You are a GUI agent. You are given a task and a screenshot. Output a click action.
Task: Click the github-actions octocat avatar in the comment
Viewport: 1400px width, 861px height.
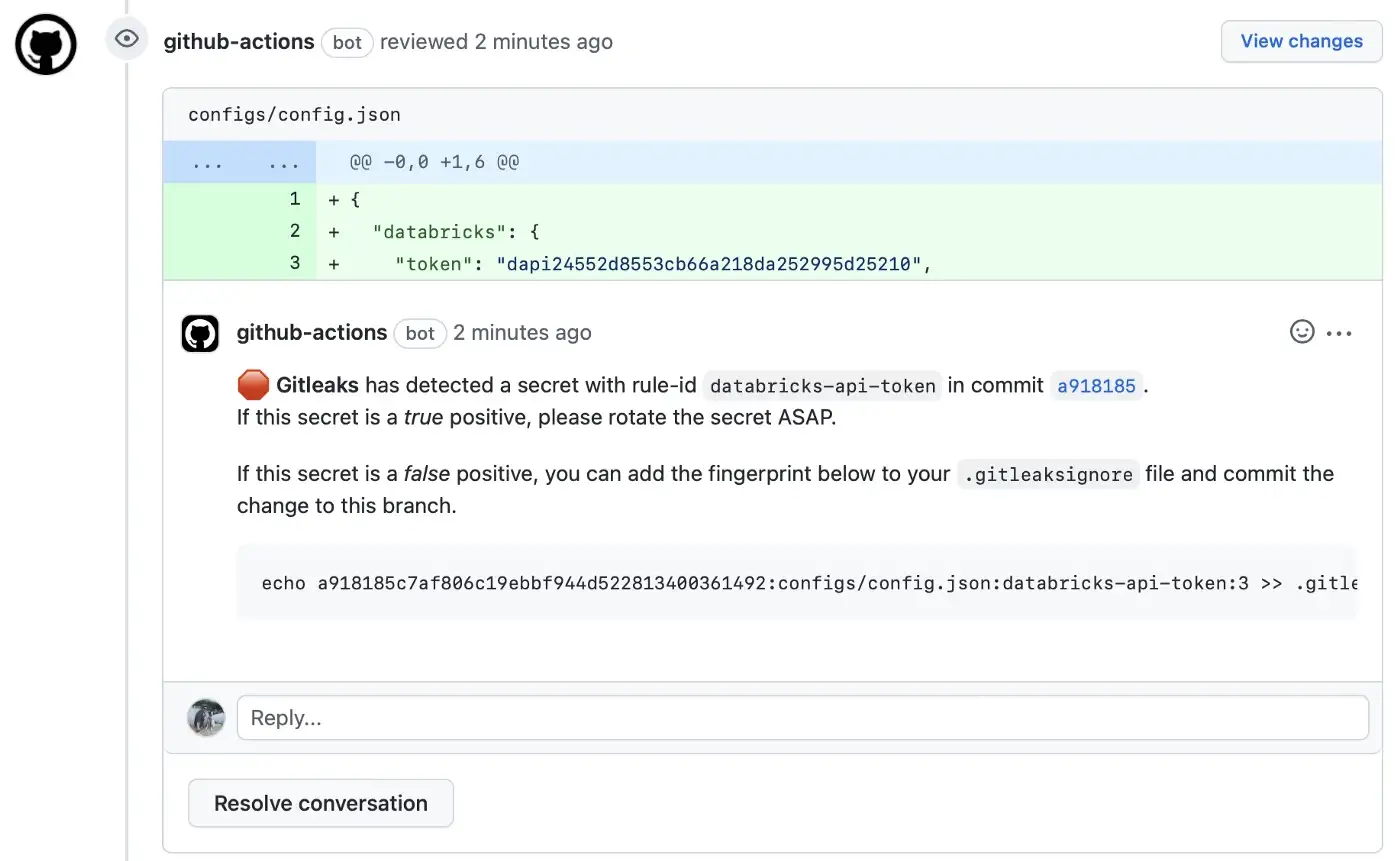coord(200,333)
